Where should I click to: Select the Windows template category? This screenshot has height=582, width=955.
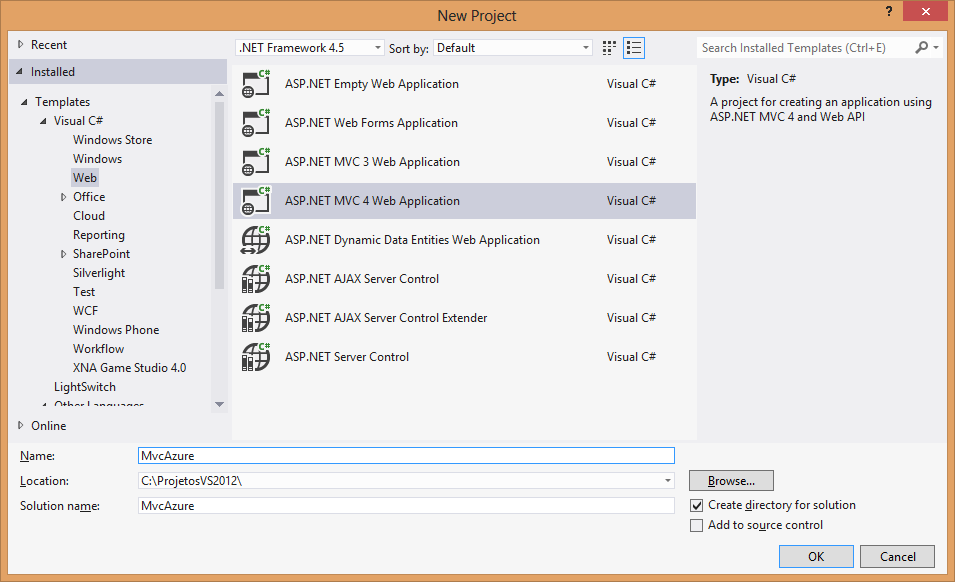tap(97, 159)
